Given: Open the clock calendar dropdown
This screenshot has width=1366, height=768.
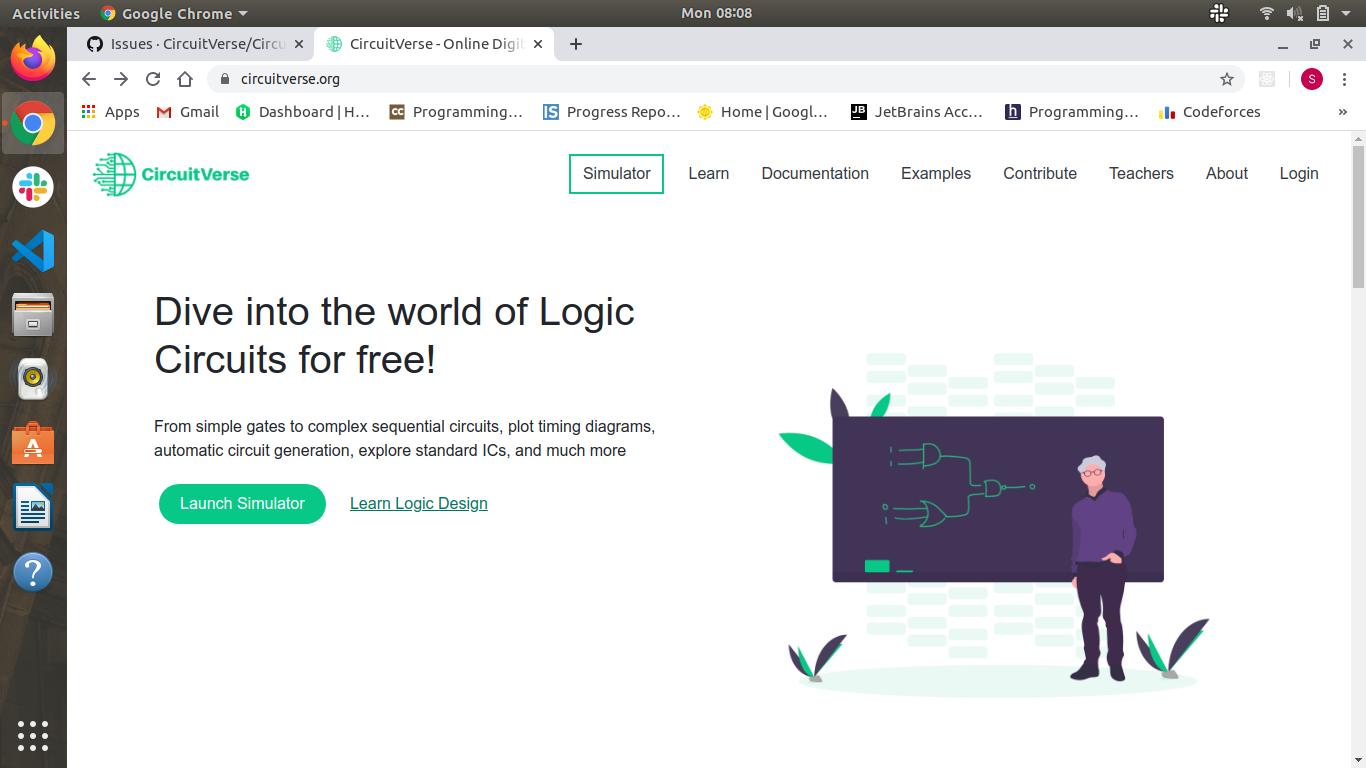Looking at the screenshot, I should tap(716, 13).
